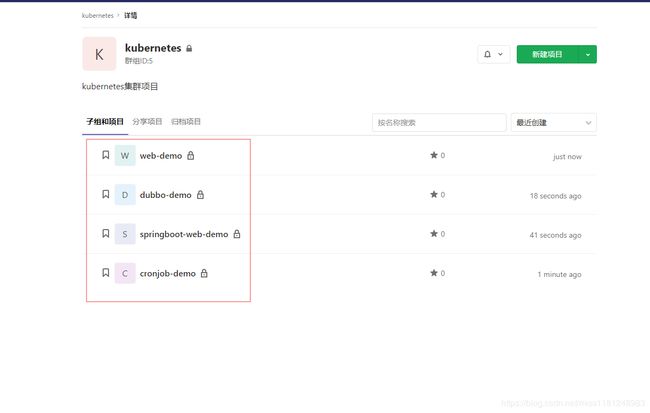This screenshot has height=413, width=650.
Task: Click the star icon in springboot-web-demo row
Action: click(x=434, y=233)
